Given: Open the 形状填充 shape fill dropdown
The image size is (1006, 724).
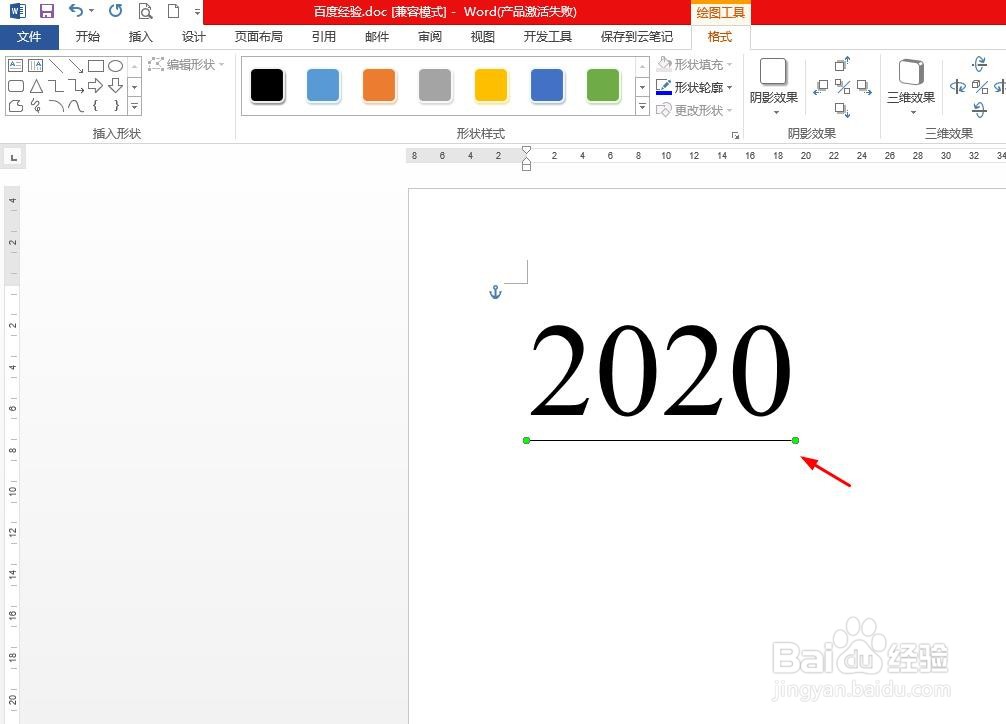Looking at the screenshot, I should (x=695, y=64).
